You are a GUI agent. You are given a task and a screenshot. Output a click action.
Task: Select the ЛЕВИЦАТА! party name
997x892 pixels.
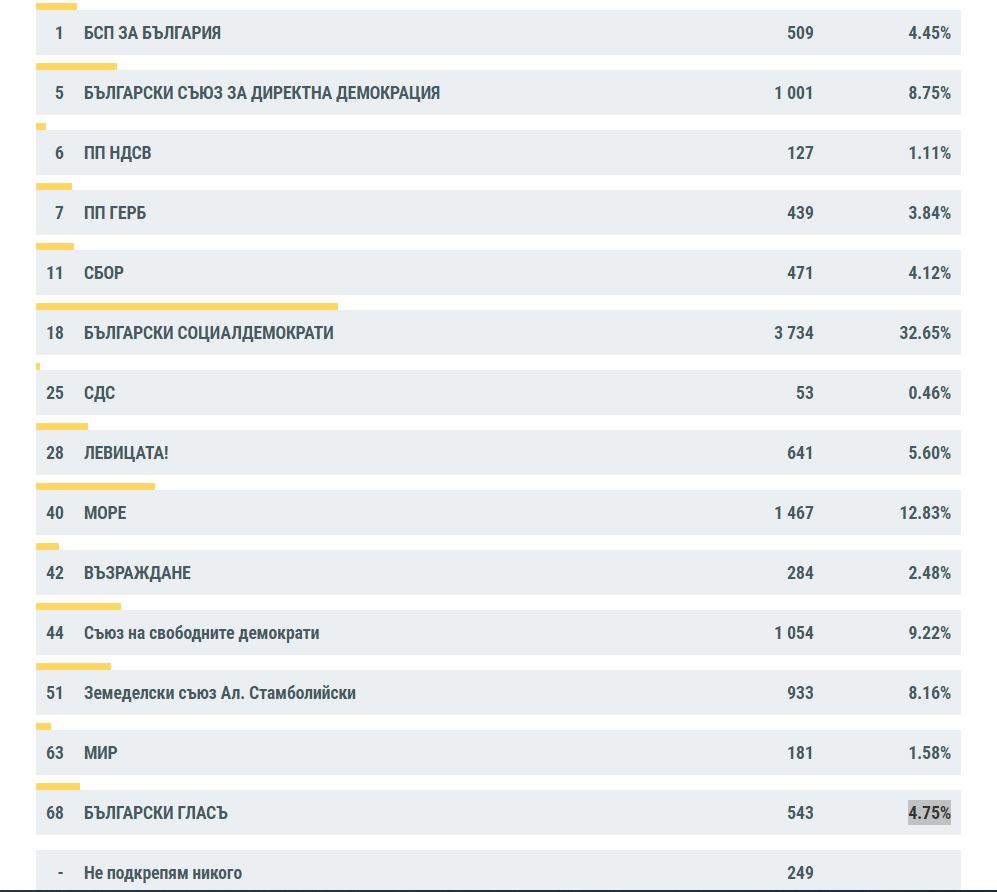click(x=126, y=453)
